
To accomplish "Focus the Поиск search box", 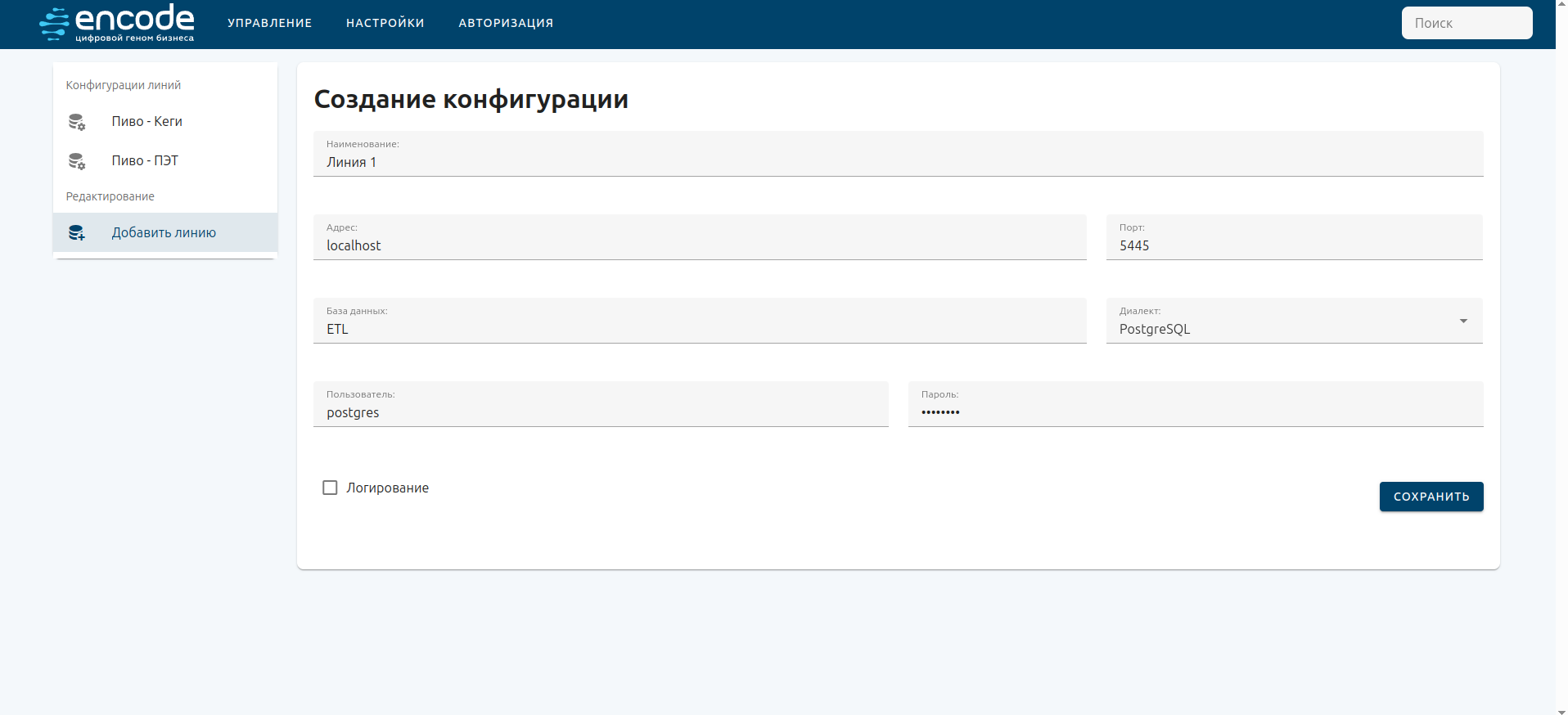I will (x=1466, y=23).
